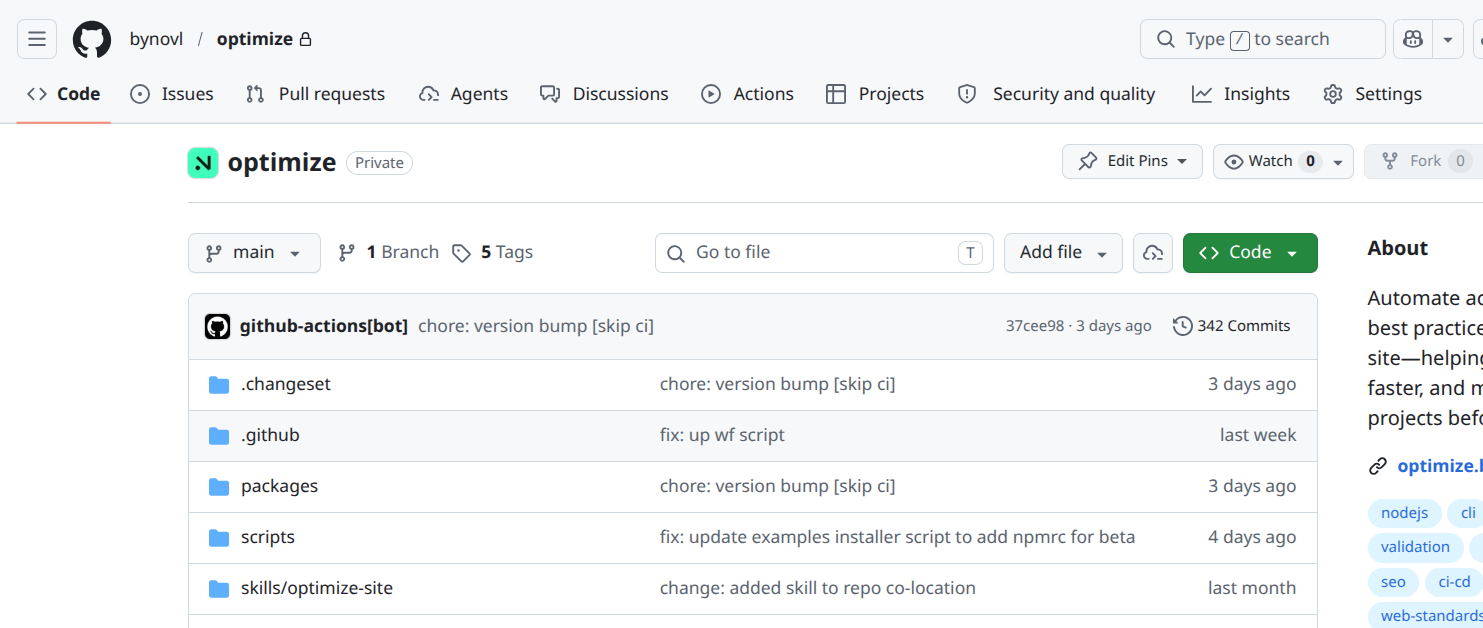
Task: Click the optimize repository title heading
Action: pos(282,163)
